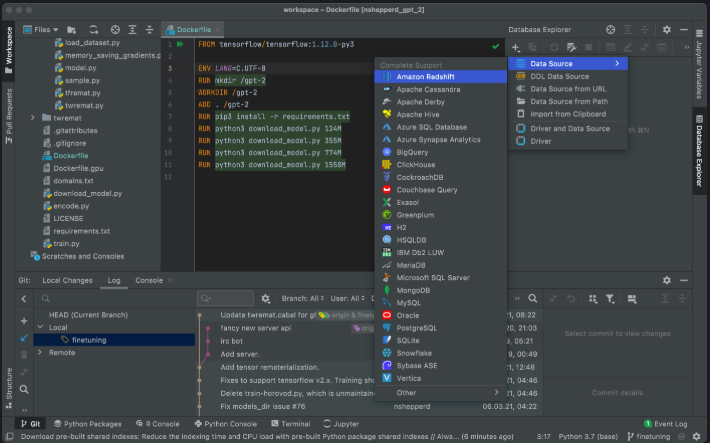Click the update selected branch arrow icon
The width and height of the screenshot is (710, 443).
click(24, 338)
